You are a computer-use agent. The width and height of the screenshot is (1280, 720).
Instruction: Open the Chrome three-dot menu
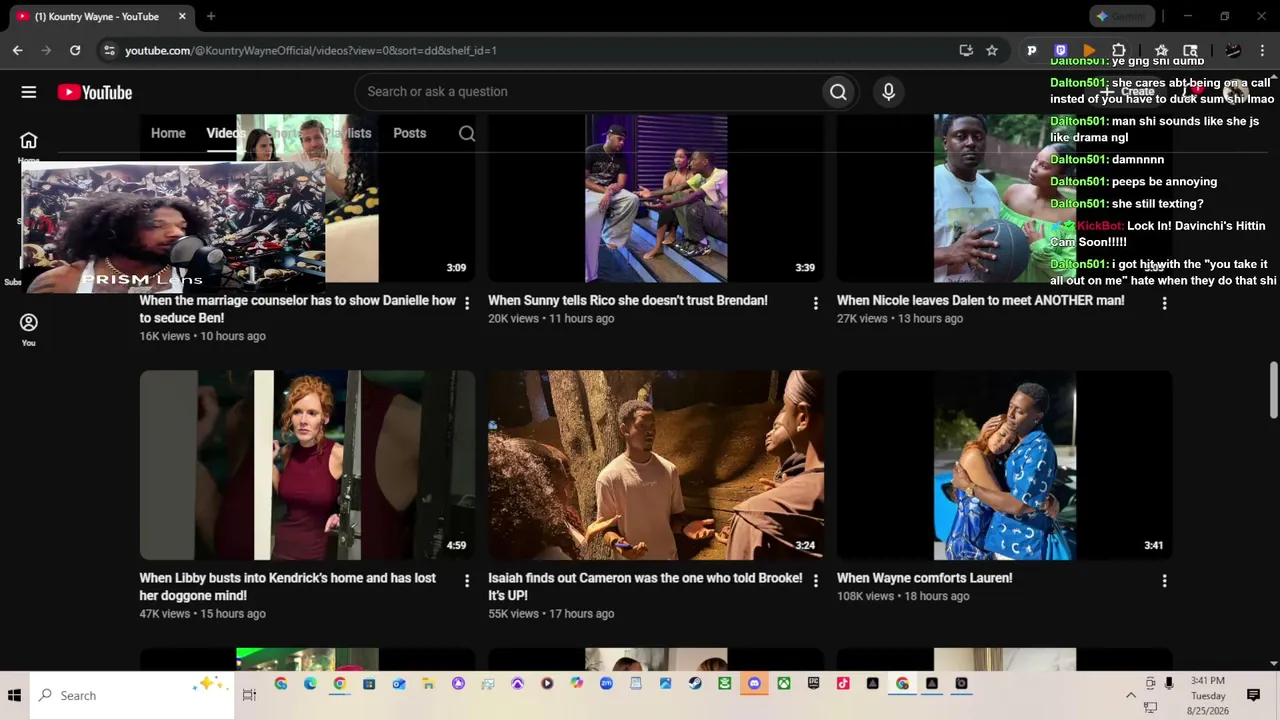click(1263, 50)
